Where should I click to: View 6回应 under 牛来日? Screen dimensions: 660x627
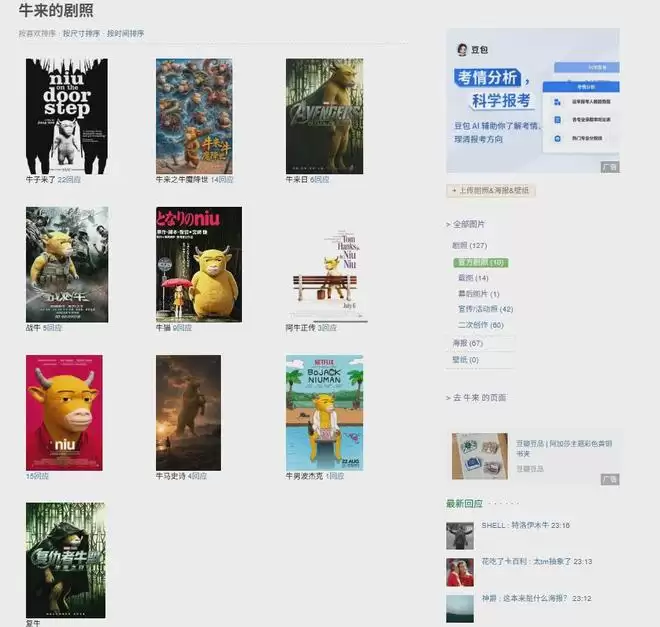tap(319, 180)
